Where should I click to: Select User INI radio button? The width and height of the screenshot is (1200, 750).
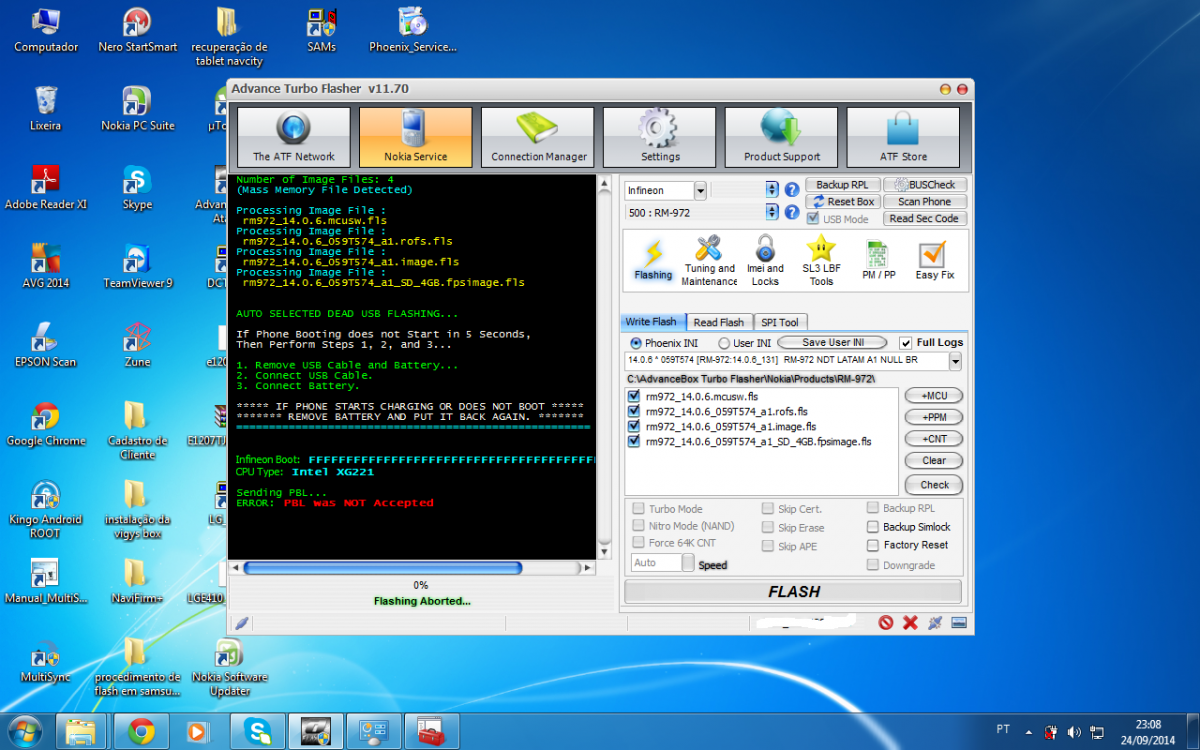click(x=724, y=343)
